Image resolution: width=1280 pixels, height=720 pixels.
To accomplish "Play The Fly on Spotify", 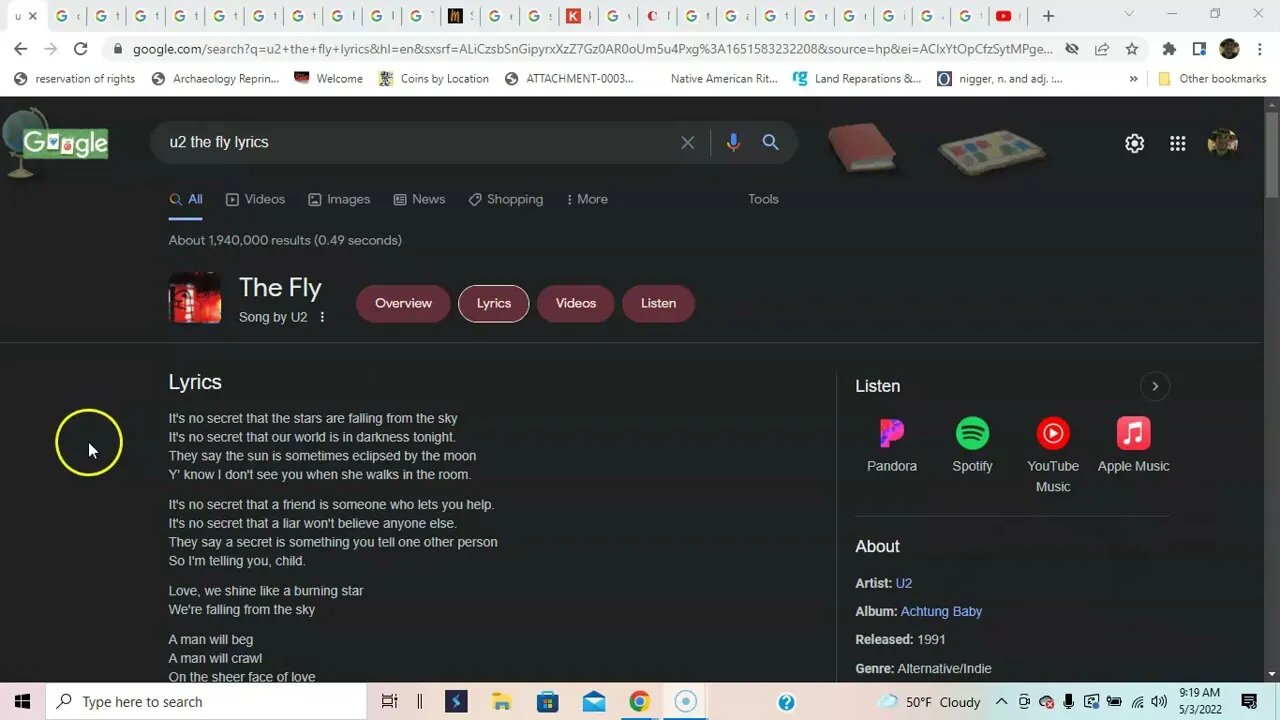I will 972,445.
